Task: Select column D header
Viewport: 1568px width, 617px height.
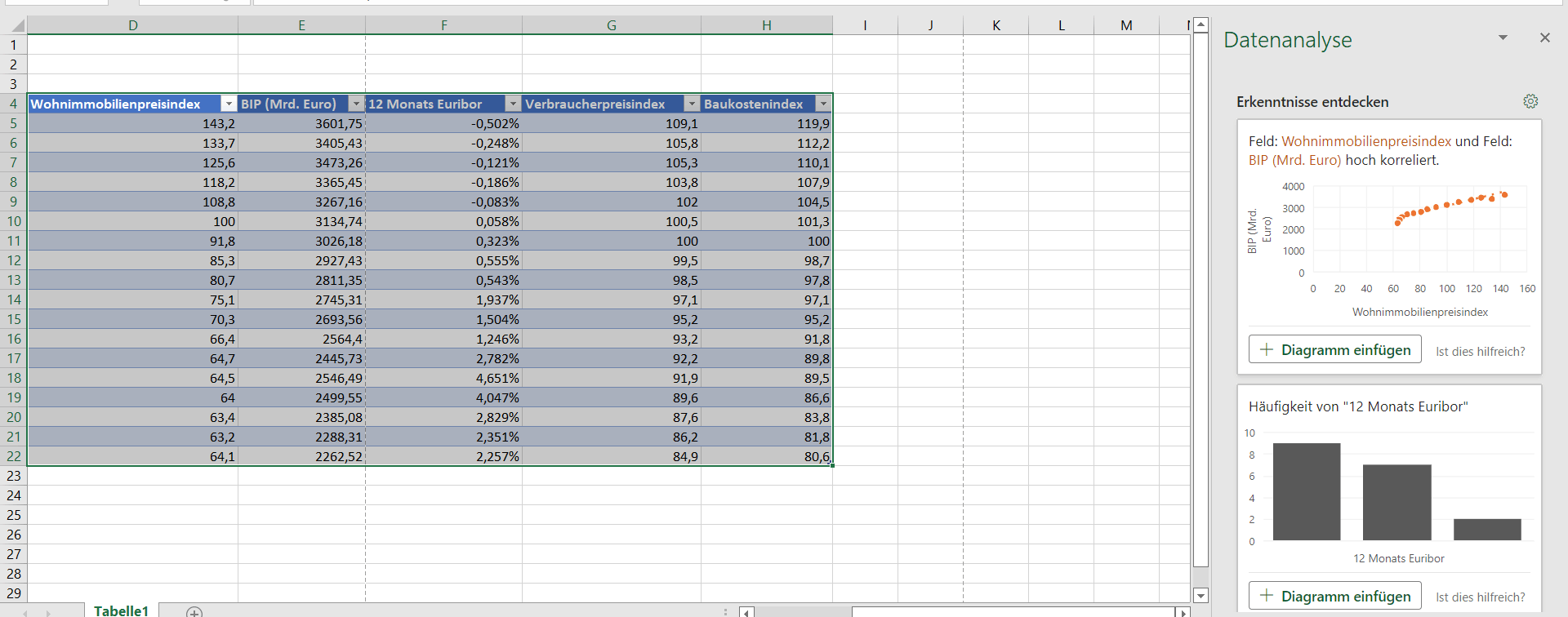Action: click(133, 25)
